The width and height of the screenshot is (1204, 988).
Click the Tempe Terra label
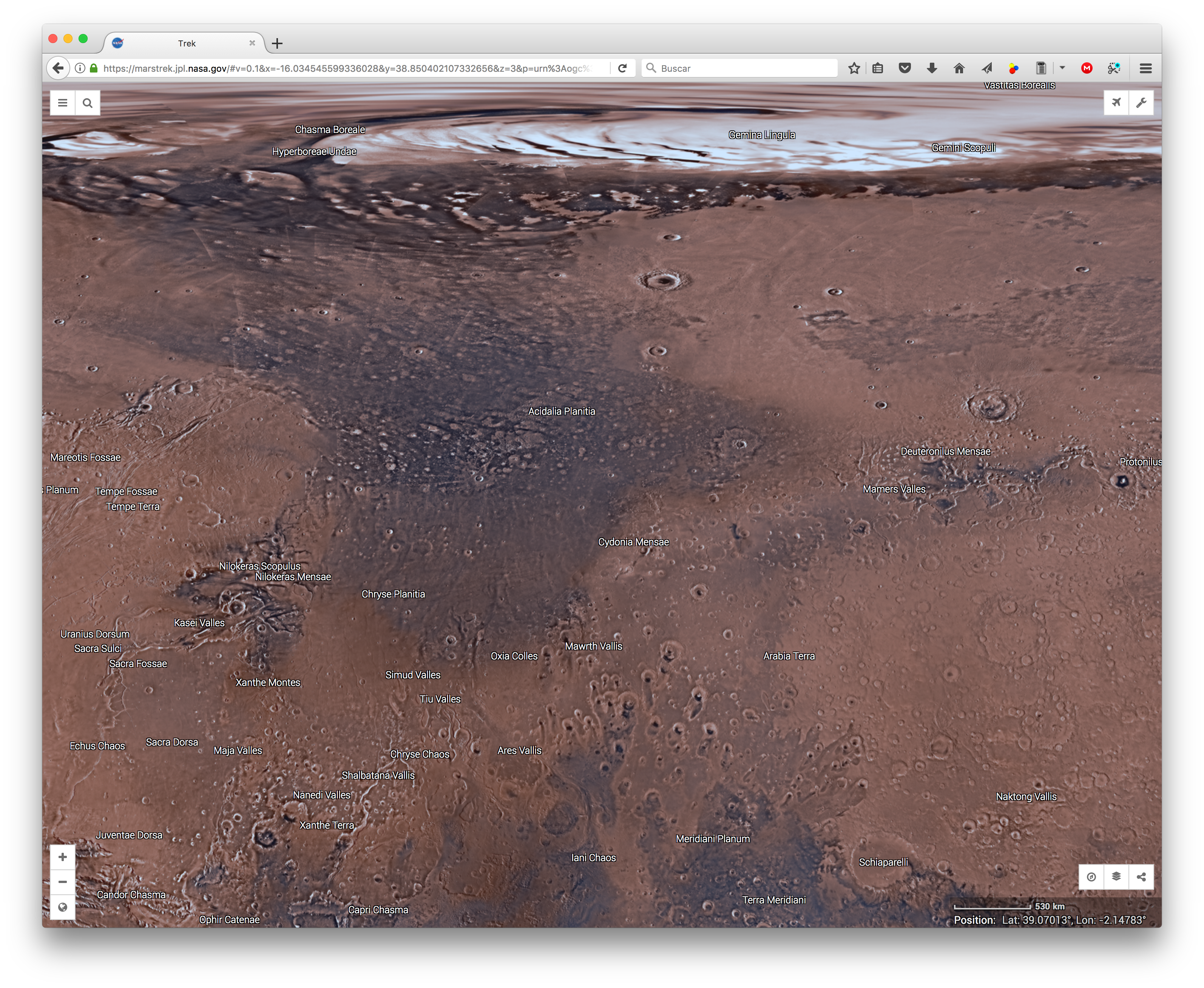point(133,506)
